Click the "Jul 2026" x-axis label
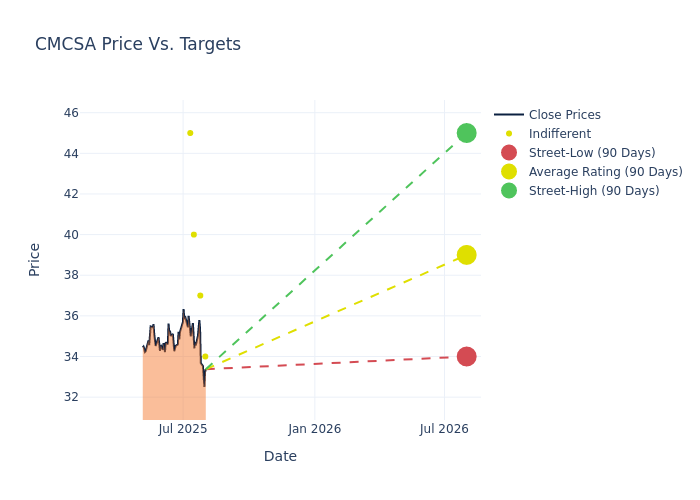700x500 pixels. pos(444,429)
